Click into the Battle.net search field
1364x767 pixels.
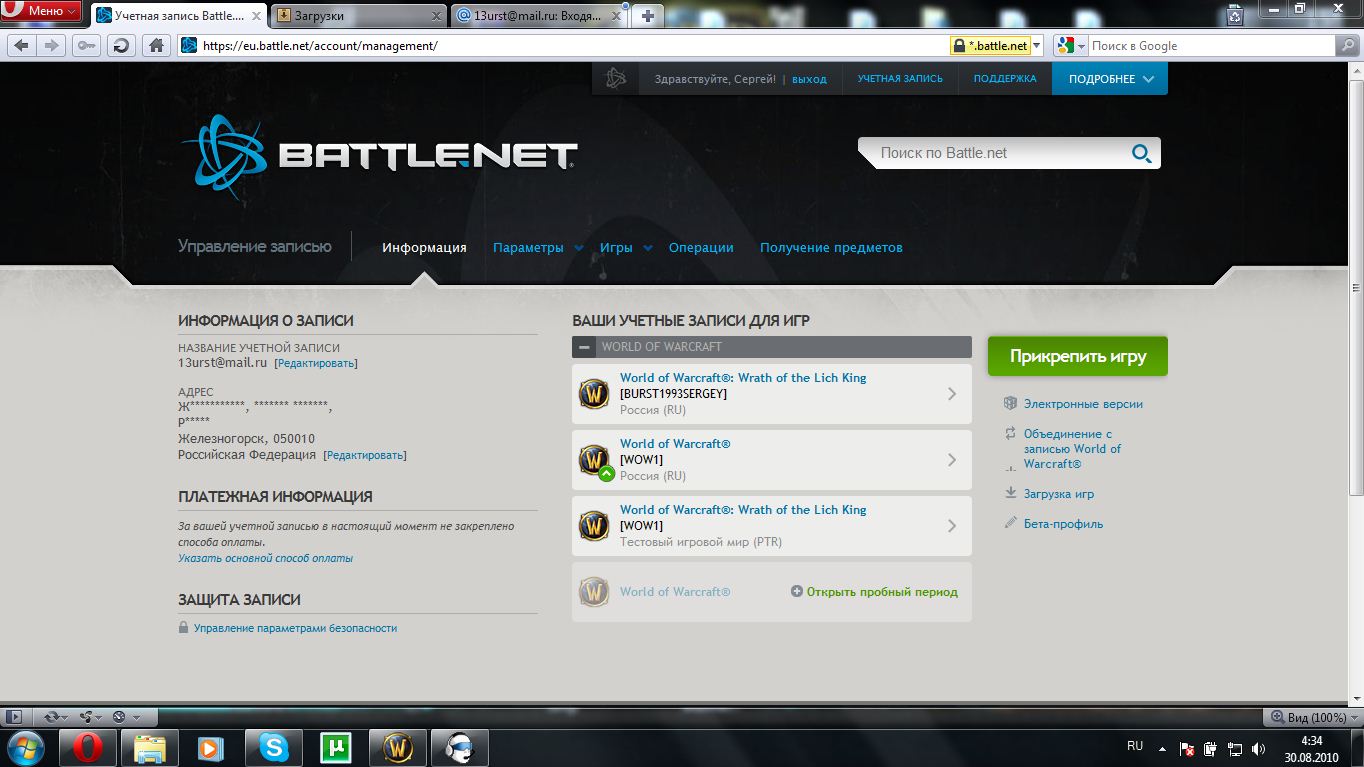pyautogui.click(x=998, y=153)
